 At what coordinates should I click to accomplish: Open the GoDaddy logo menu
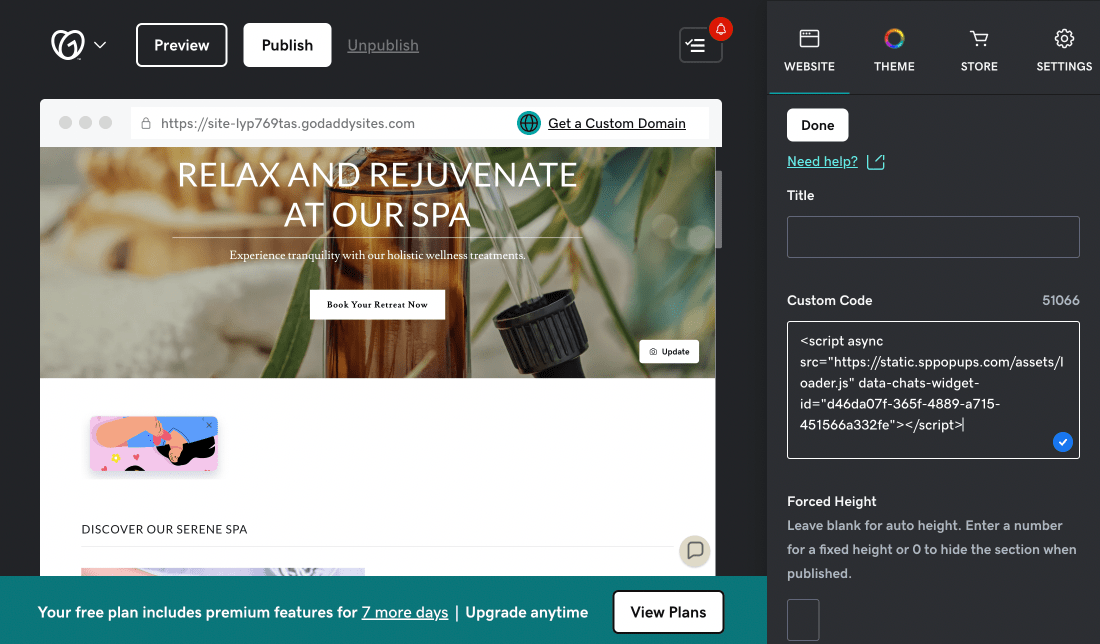pyautogui.click(x=67, y=45)
